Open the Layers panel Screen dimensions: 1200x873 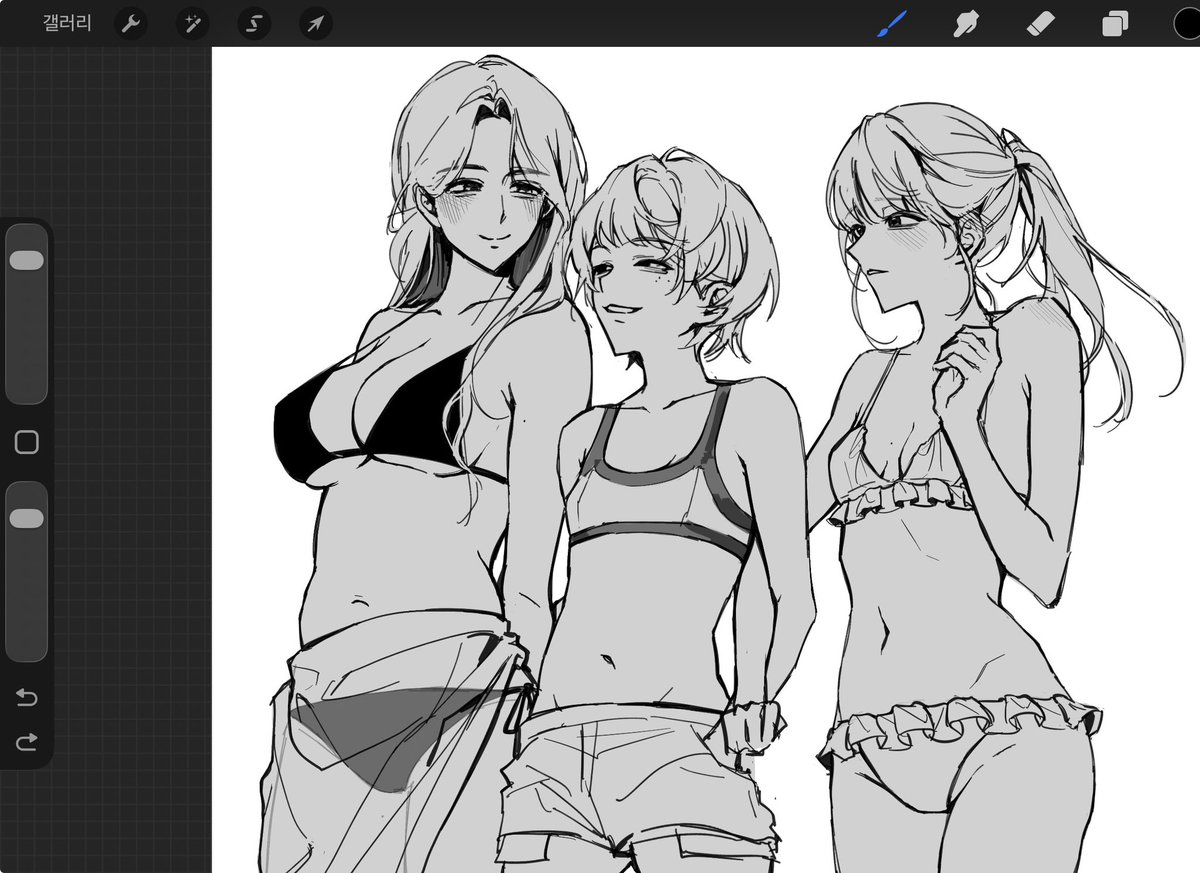[x=1114, y=24]
